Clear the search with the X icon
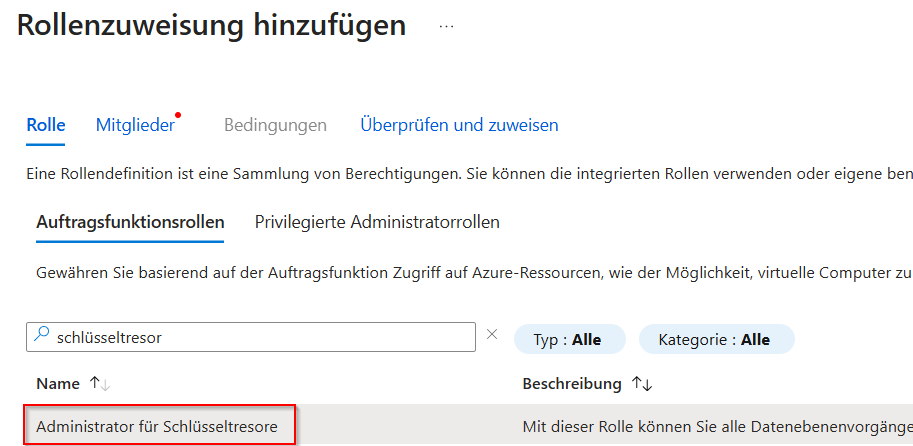 coord(492,335)
